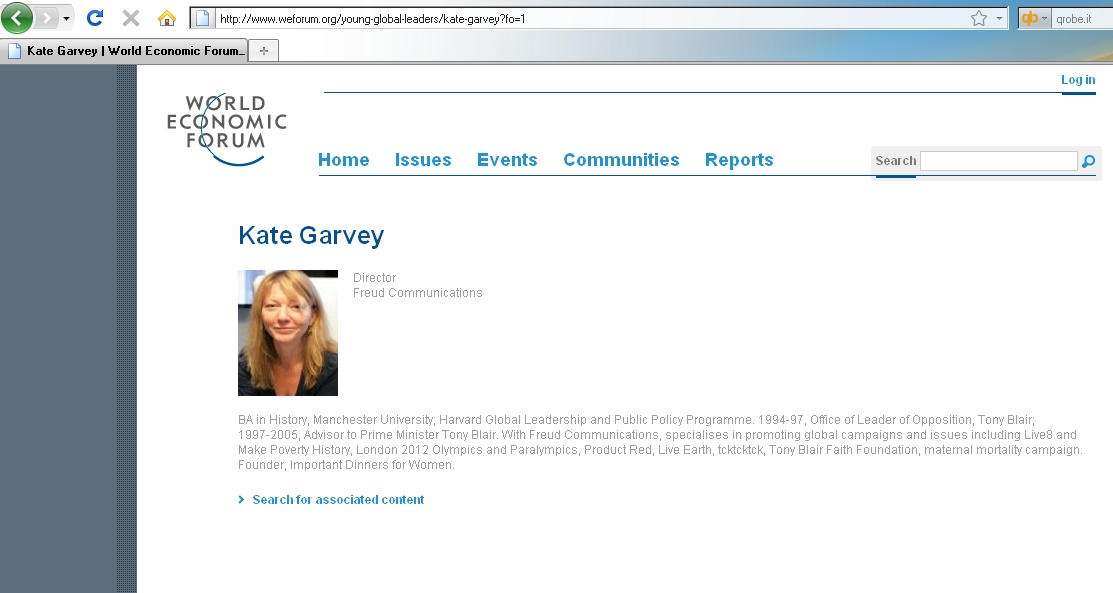Viewport: 1113px width, 593px height.
Task: Open the new tab plus button
Action: click(x=264, y=51)
